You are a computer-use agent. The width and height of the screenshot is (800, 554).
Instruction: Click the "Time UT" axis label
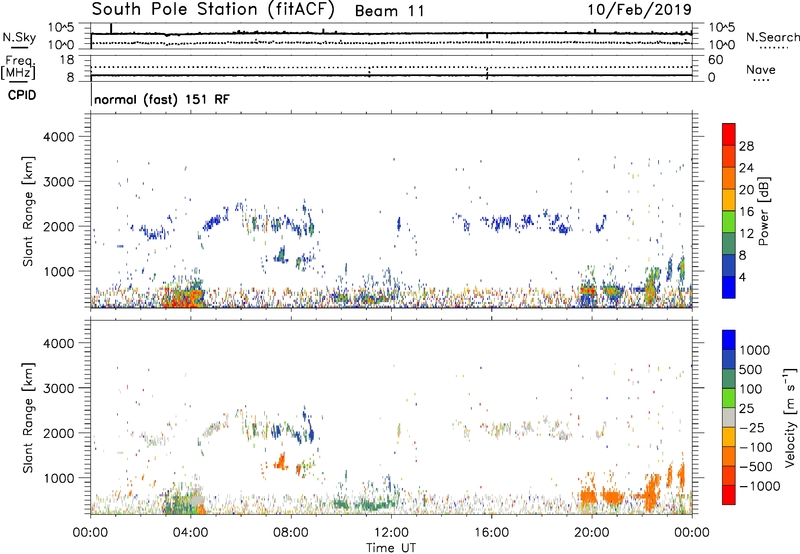click(391, 548)
